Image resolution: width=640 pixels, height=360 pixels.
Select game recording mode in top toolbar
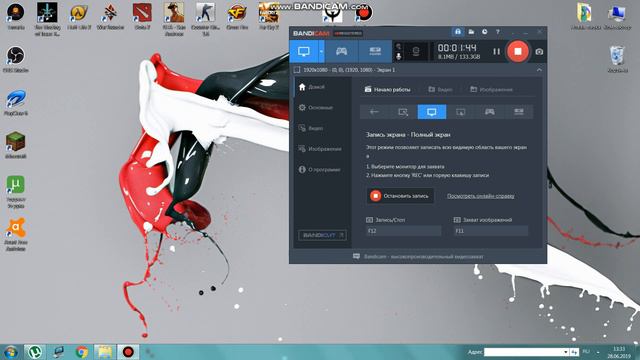pos(341,51)
